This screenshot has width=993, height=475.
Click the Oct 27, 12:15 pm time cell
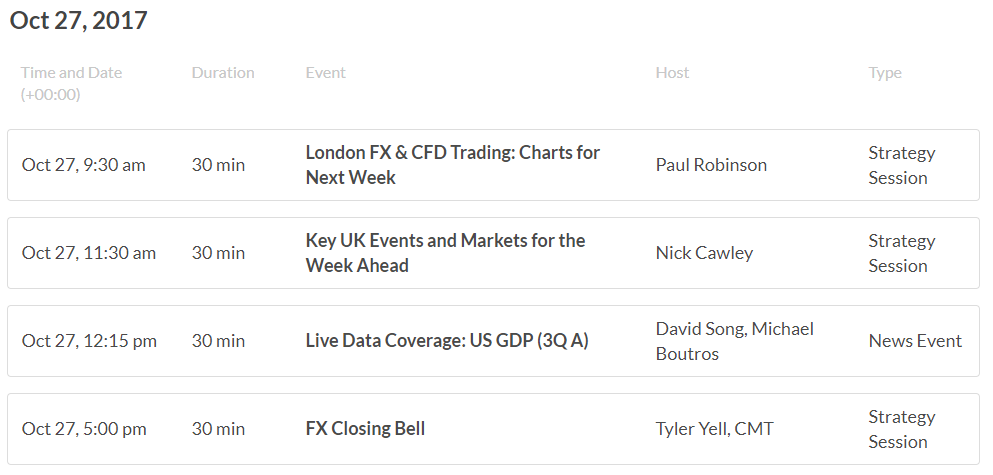[89, 341]
